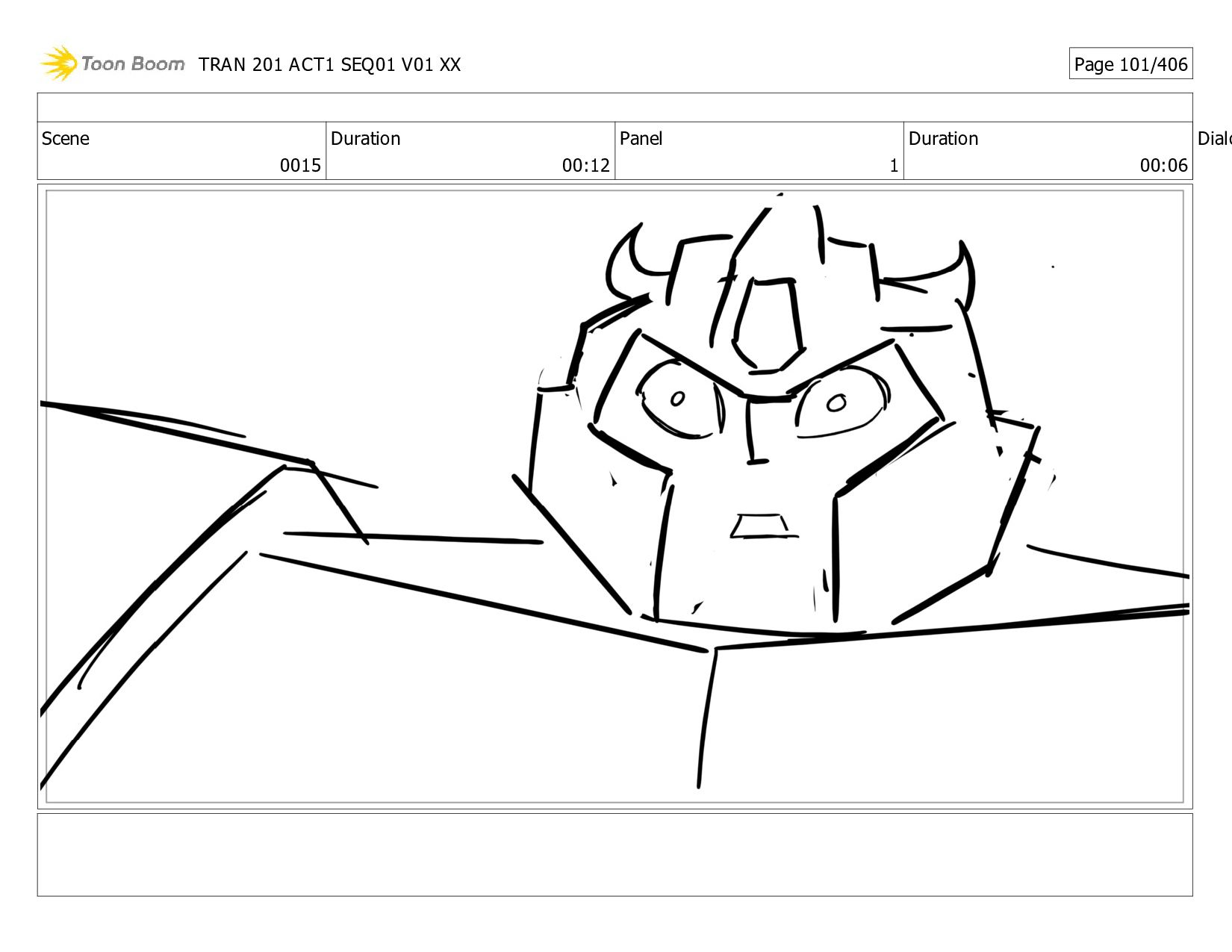1232x952 pixels.
Task: Select the scene duration value 00:12
Action: (x=586, y=165)
